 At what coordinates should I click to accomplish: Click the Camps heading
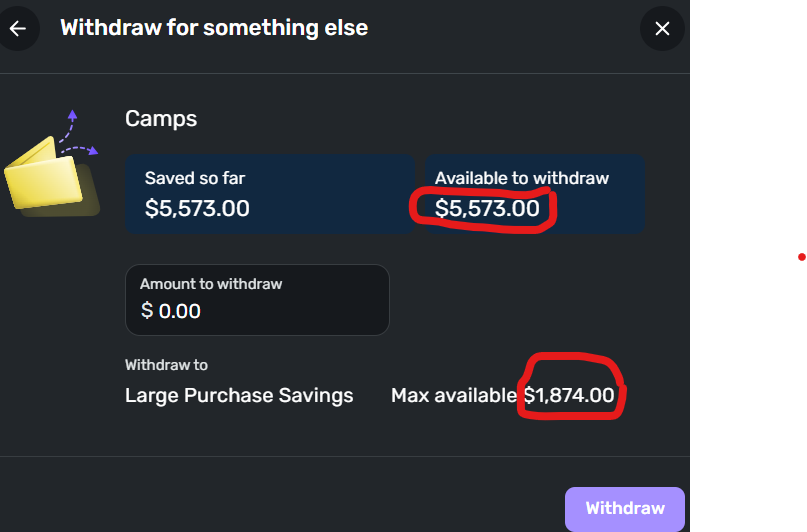161,118
